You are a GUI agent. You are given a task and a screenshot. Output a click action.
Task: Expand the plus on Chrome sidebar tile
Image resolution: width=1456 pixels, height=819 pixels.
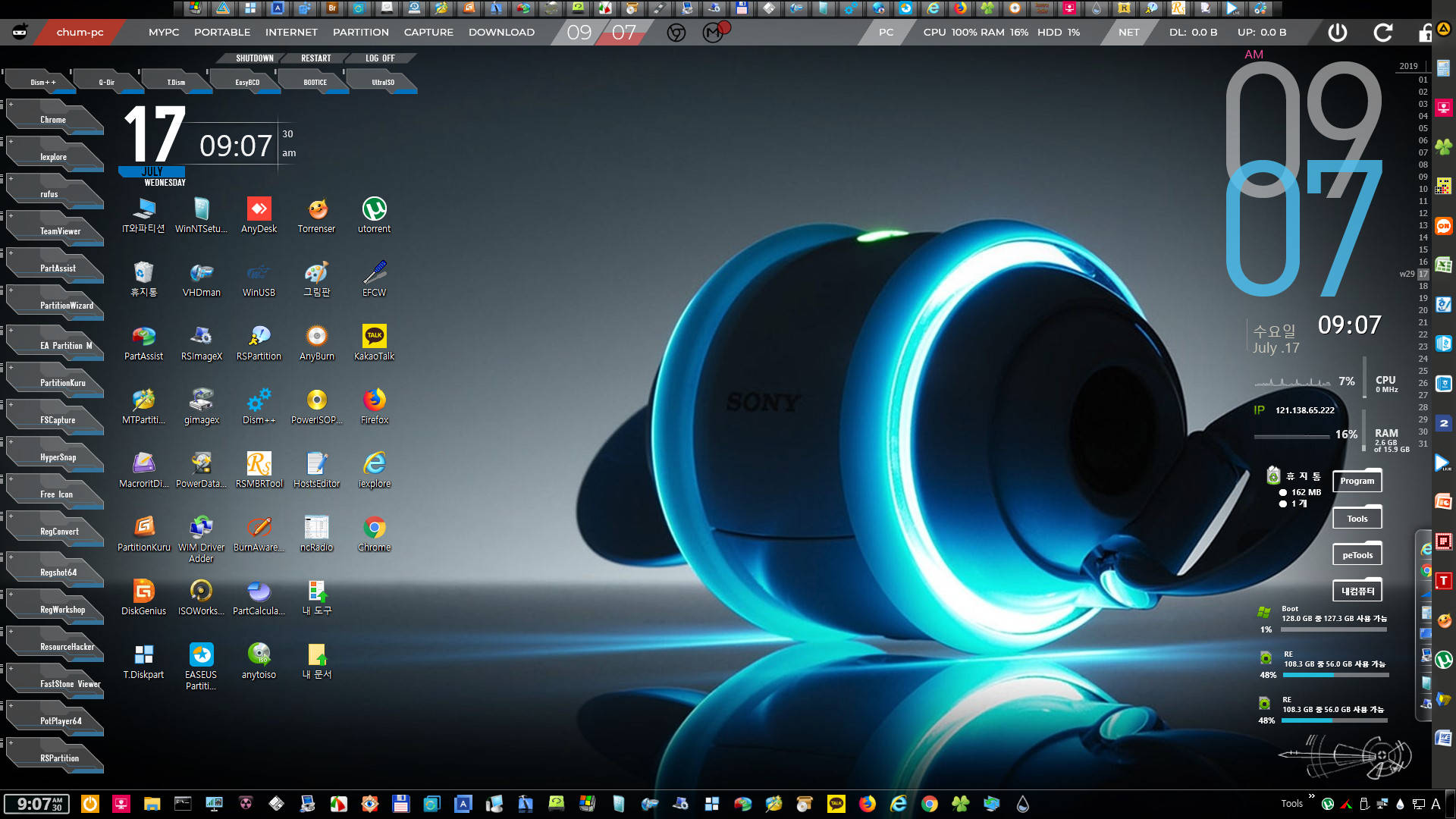[11, 105]
